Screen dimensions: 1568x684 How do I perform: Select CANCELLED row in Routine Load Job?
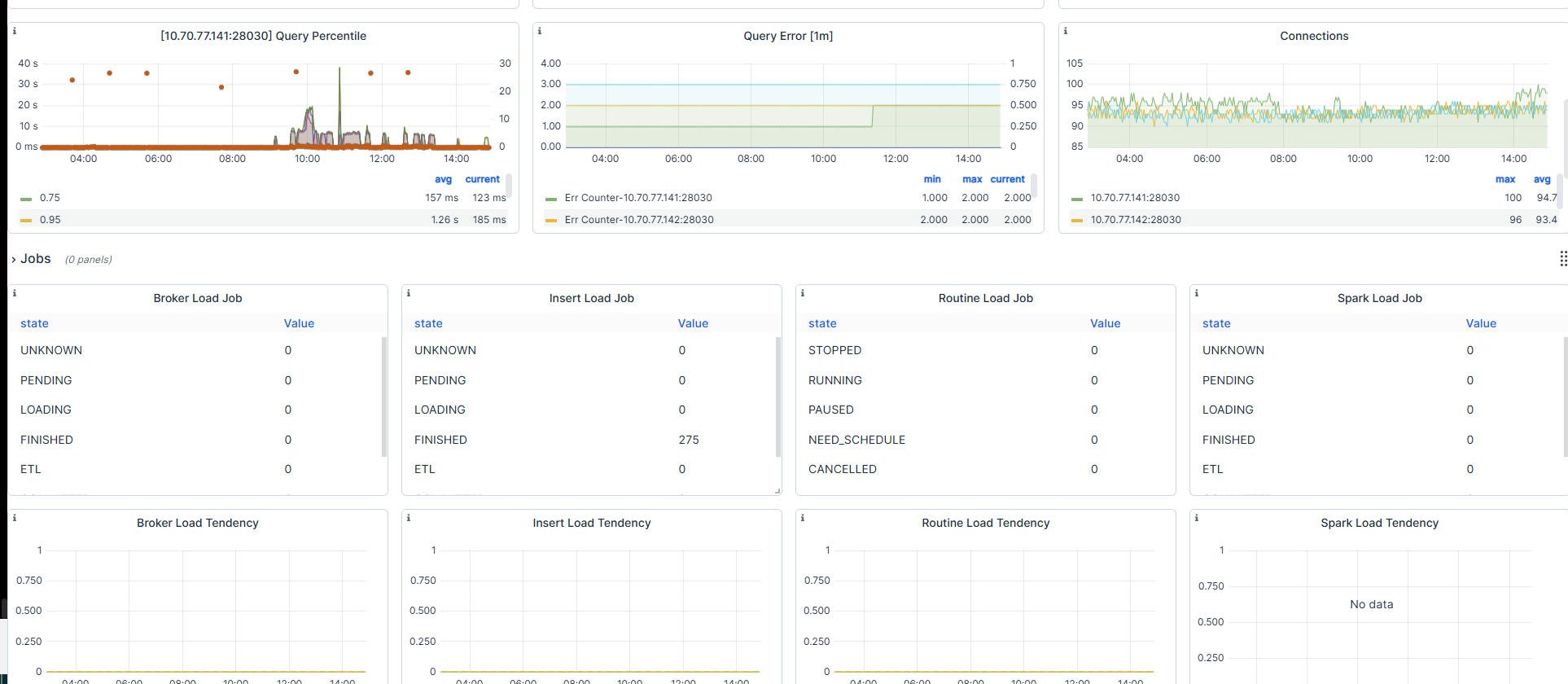(x=985, y=469)
